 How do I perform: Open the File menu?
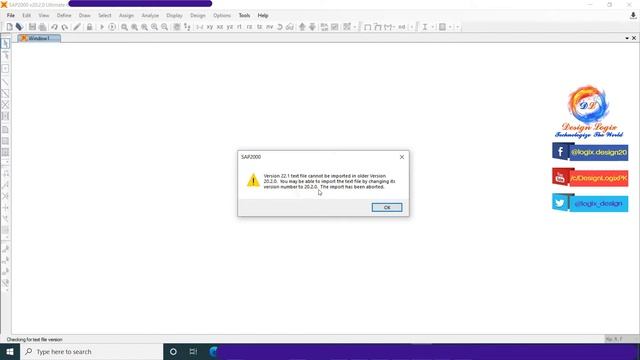[11, 16]
